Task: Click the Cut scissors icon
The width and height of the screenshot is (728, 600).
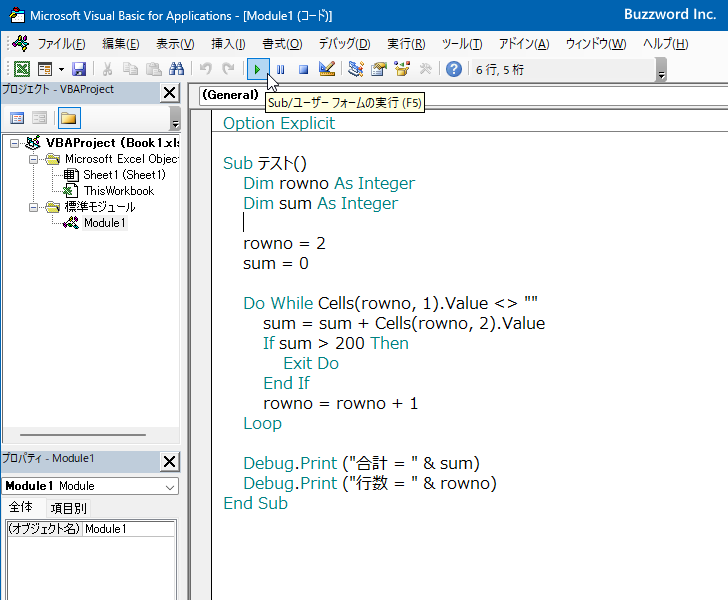Action: coord(107,69)
